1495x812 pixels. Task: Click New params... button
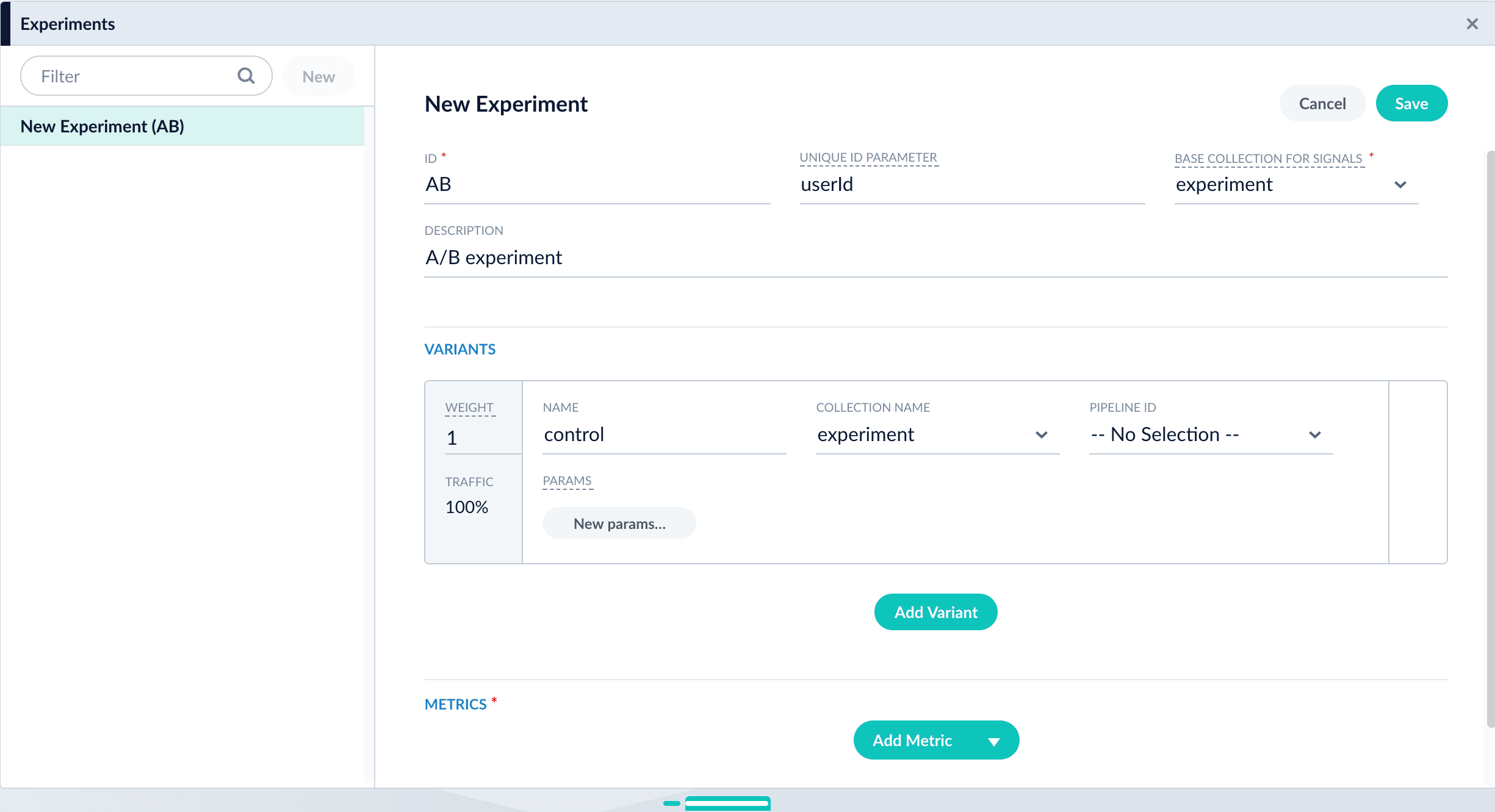[x=619, y=523]
